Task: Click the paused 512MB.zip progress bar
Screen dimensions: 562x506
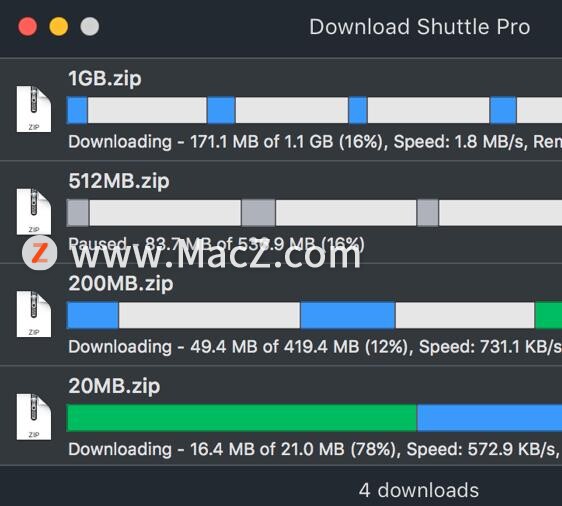Action: tap(314, 213)
